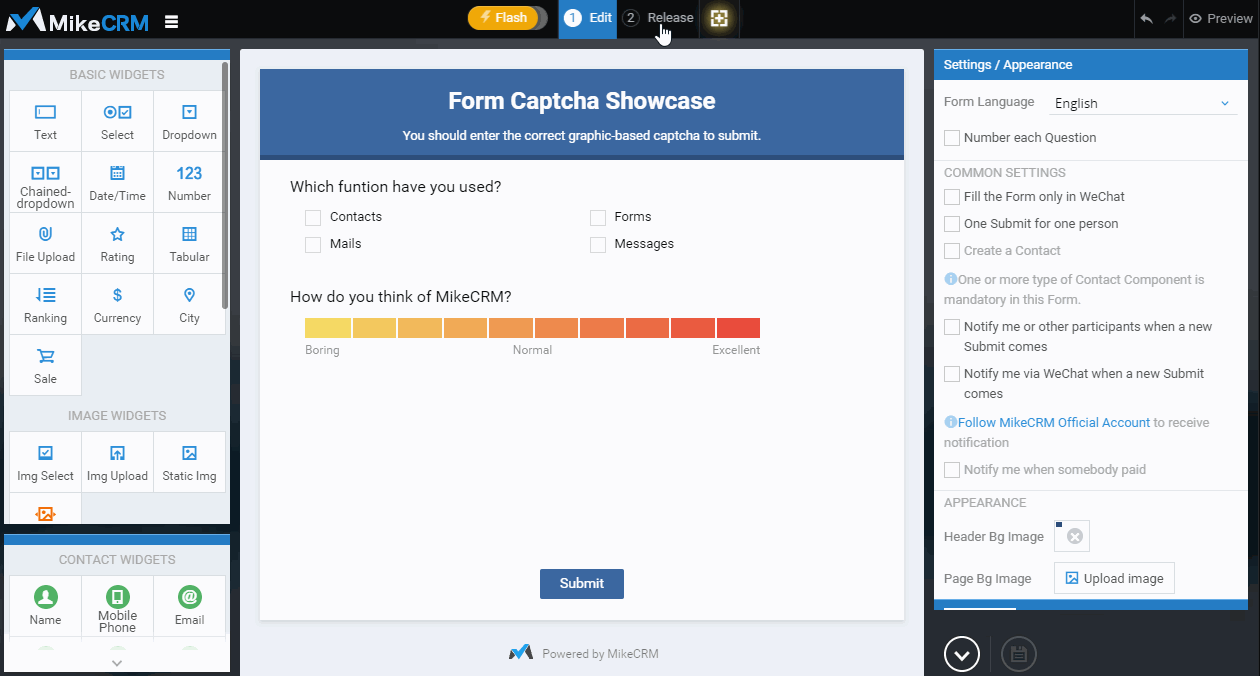Expand the widget list with bottom chevron
The height and width of the screenshot is (676, 1260).
pyautogui.click(x=117, y=662)
